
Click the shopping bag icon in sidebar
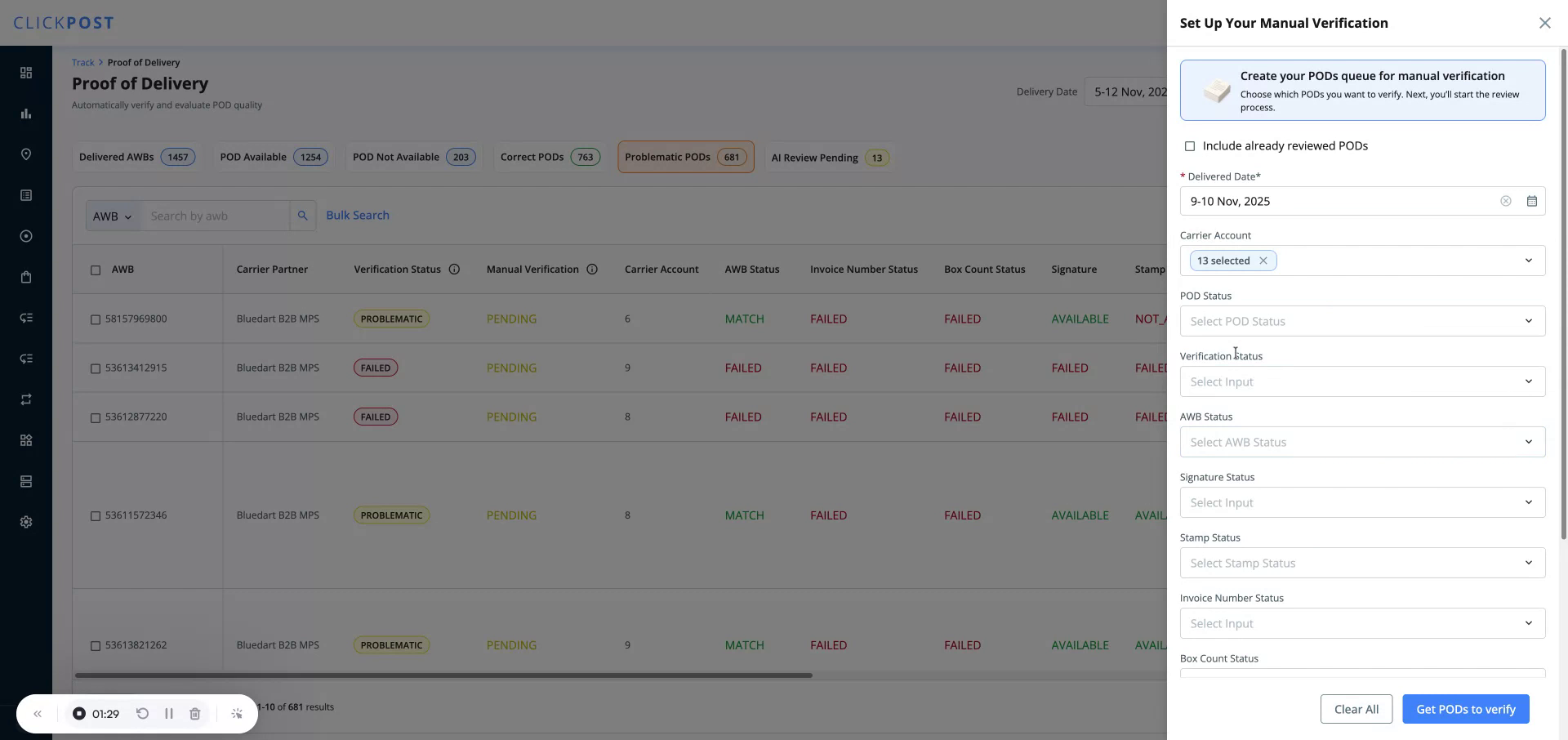[x=26, y=277]
